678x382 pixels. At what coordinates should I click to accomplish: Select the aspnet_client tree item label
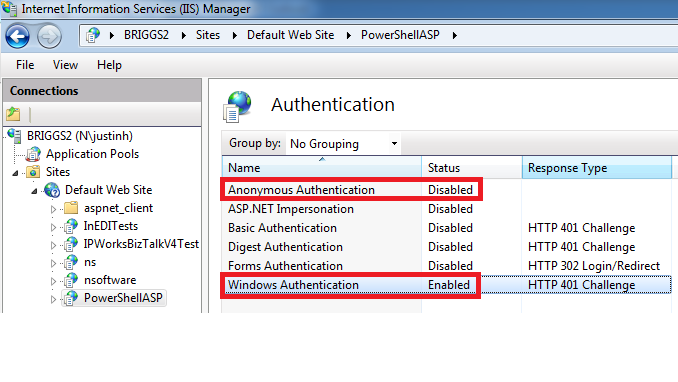[118, 208]
